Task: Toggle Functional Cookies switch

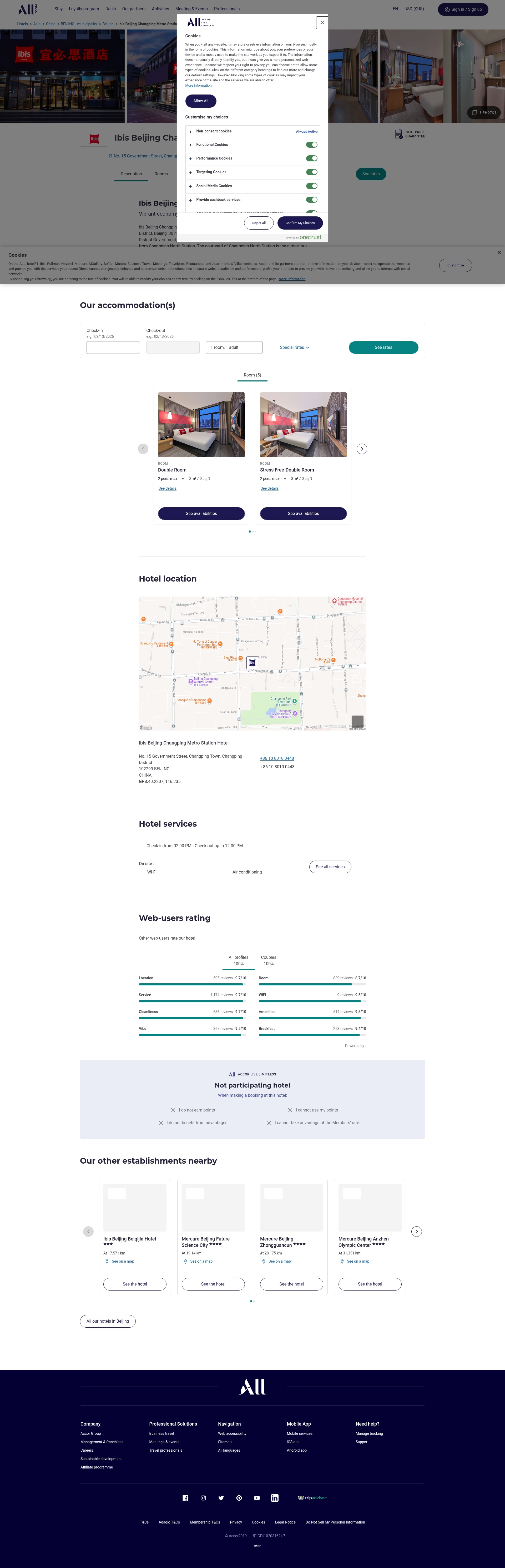Action: [311, 145]
